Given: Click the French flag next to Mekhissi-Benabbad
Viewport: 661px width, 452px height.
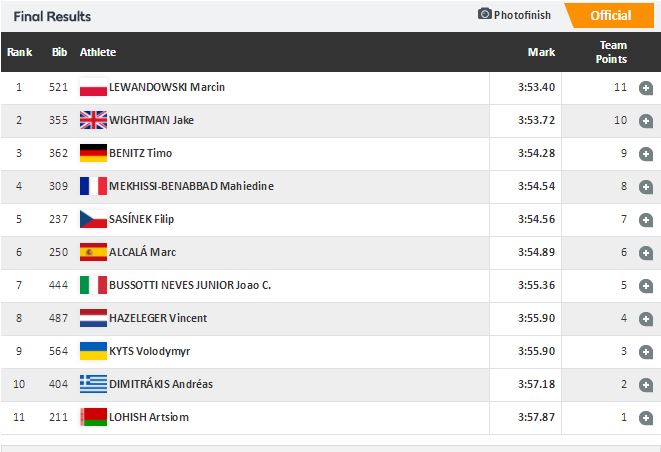Looking at the screenshot, I should click(x=93, y=187).
